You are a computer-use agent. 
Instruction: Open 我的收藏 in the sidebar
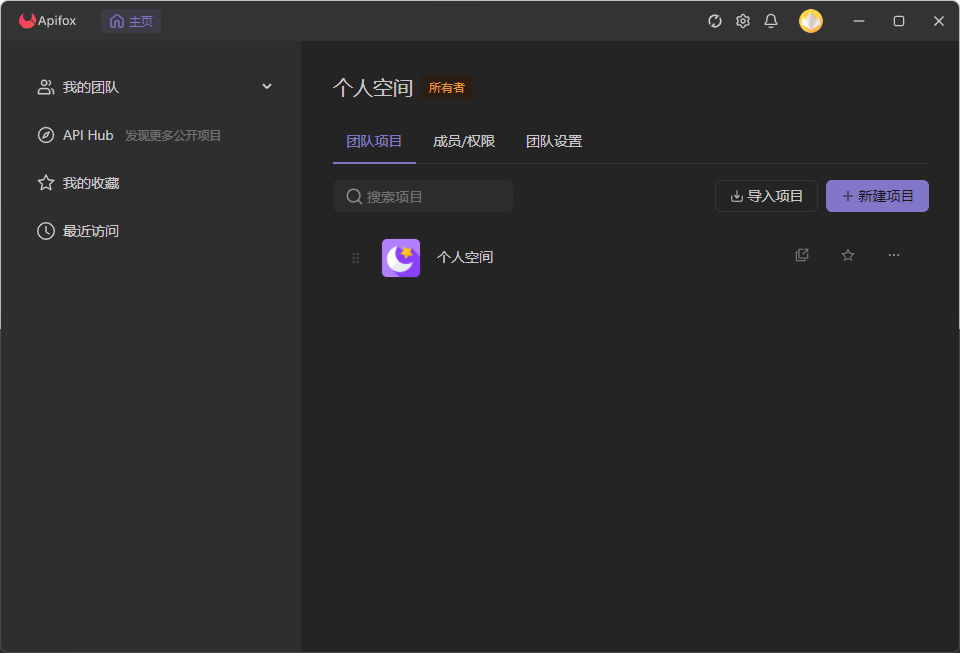point(90,183)
